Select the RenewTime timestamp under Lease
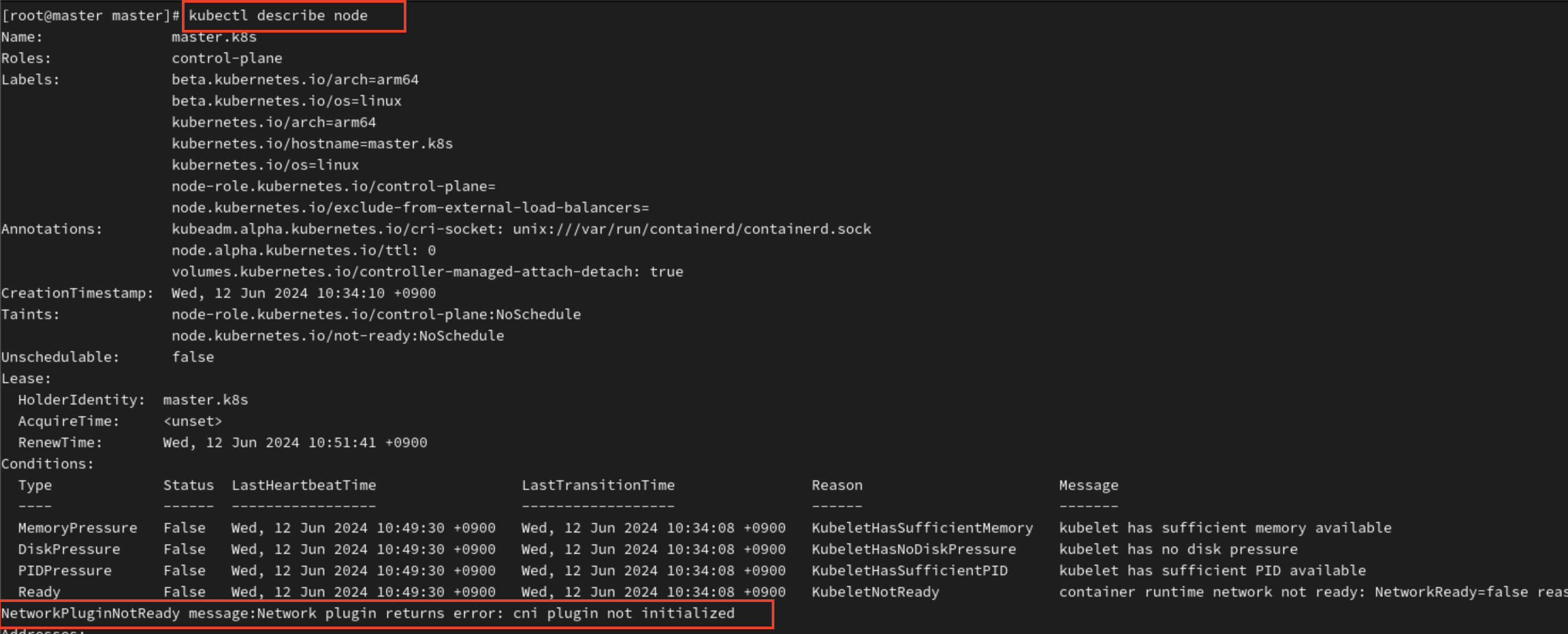The image size is (1568, 634). coord(295,442)
